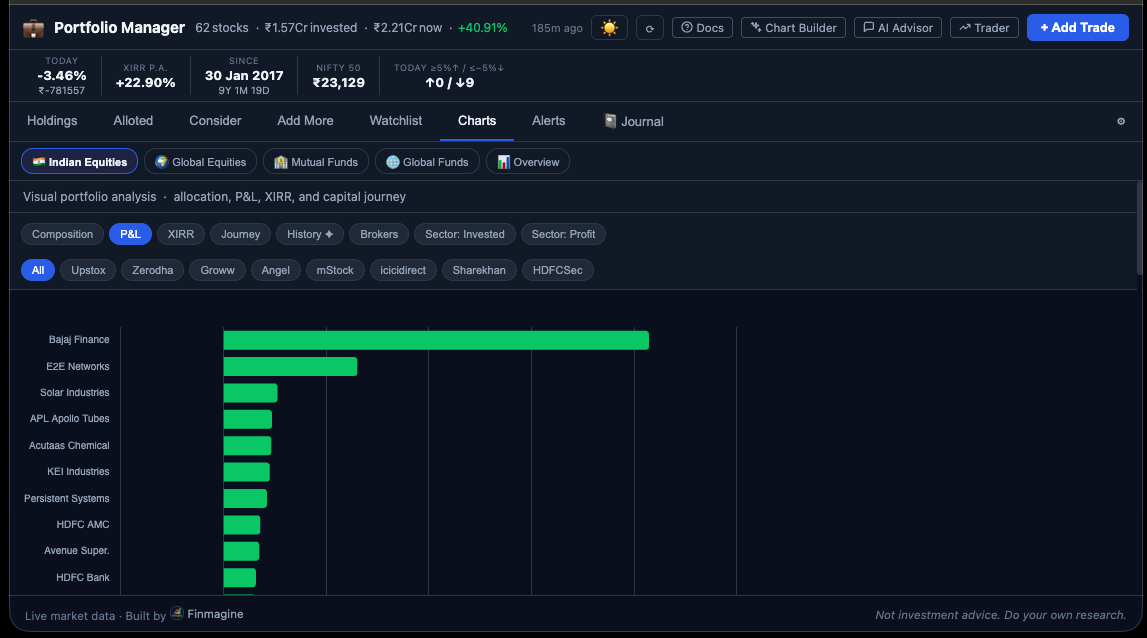
Task: Filter chart by Sharekhan broker
Action: pyautogui.click(x=479, y=270)
